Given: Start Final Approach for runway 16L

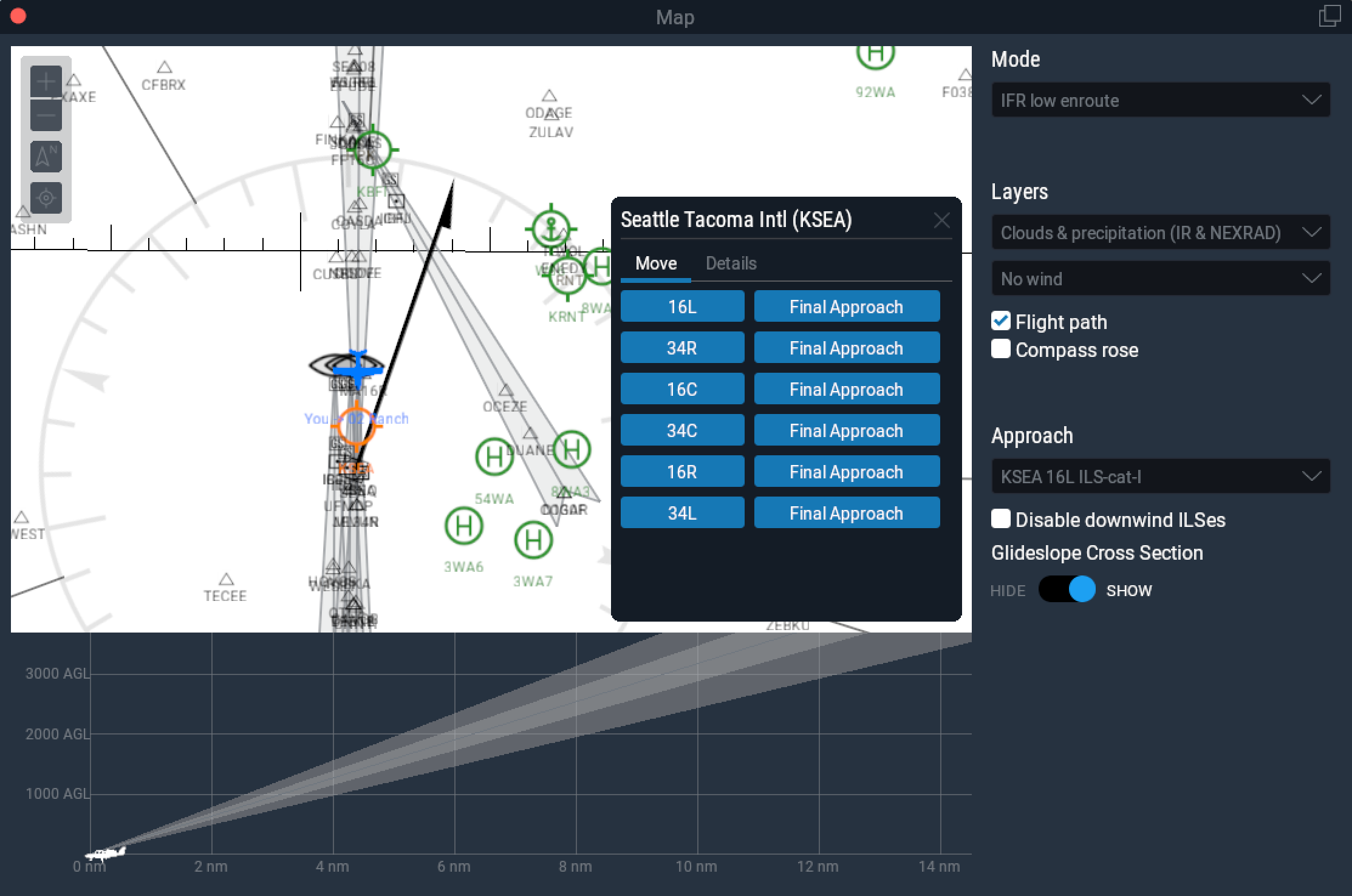Looking at the screenshot, I should tap(847, 307).
